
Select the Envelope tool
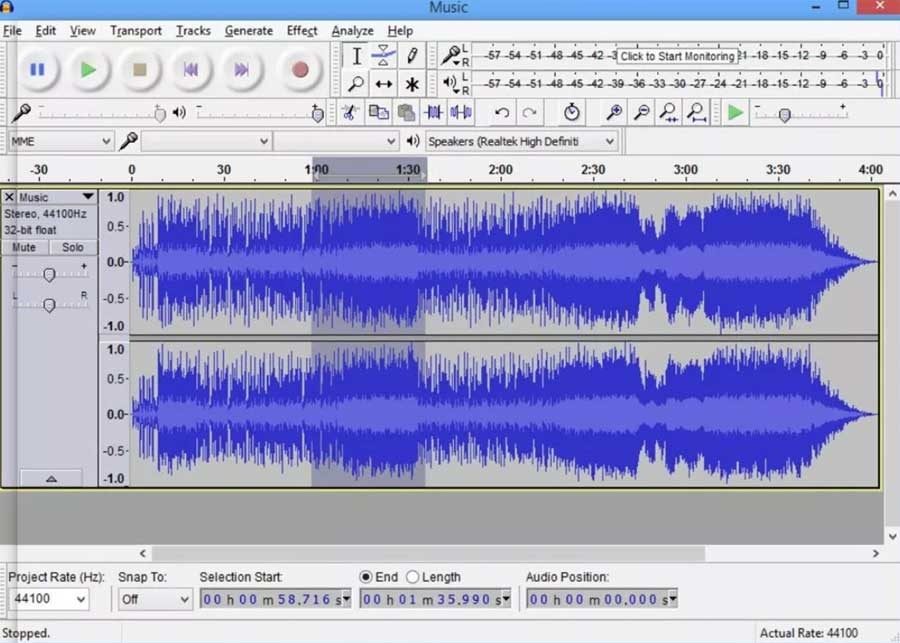[x=383, y=56]
